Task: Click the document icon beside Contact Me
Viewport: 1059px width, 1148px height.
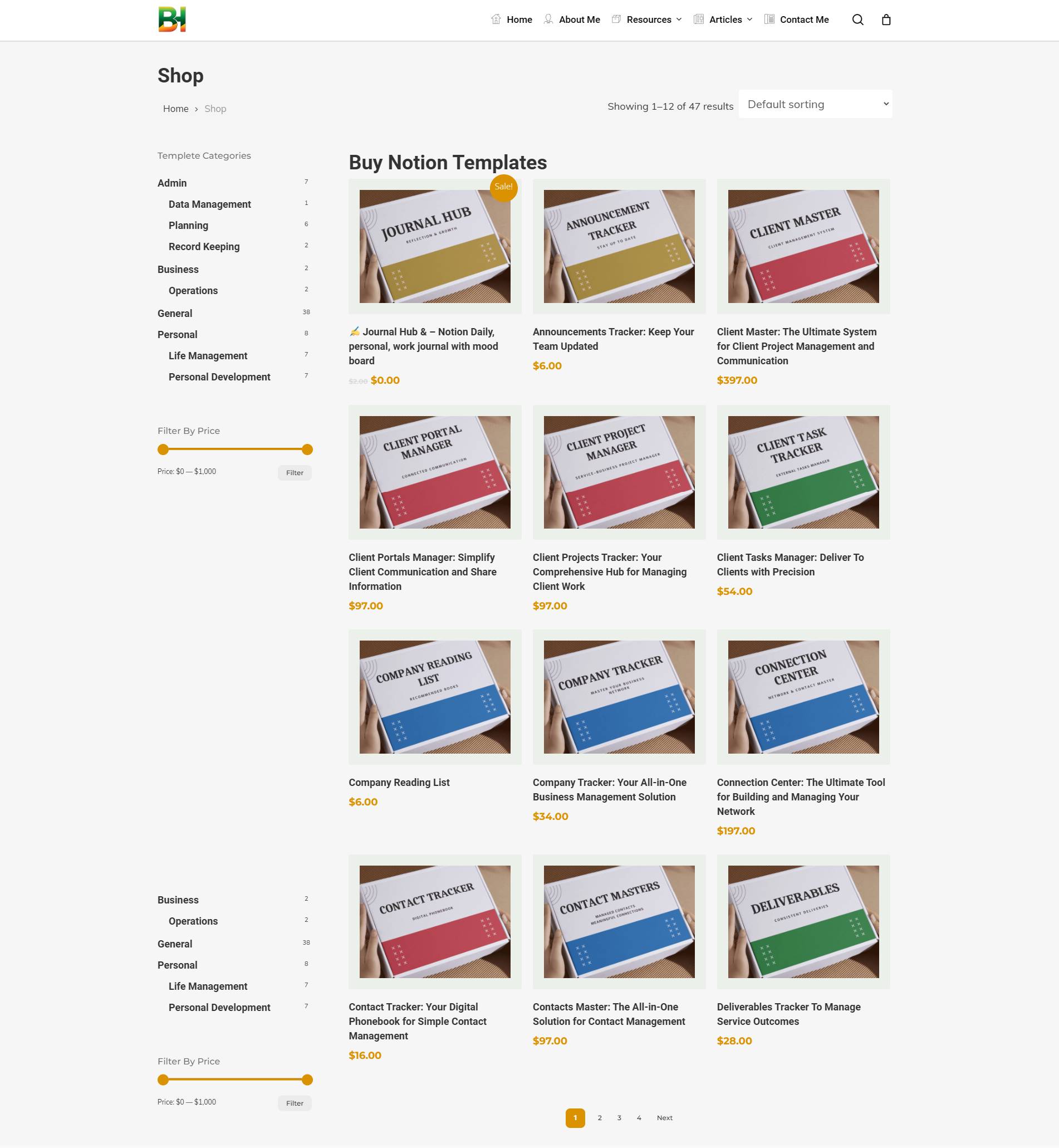Action: click(x=769, y=19)
